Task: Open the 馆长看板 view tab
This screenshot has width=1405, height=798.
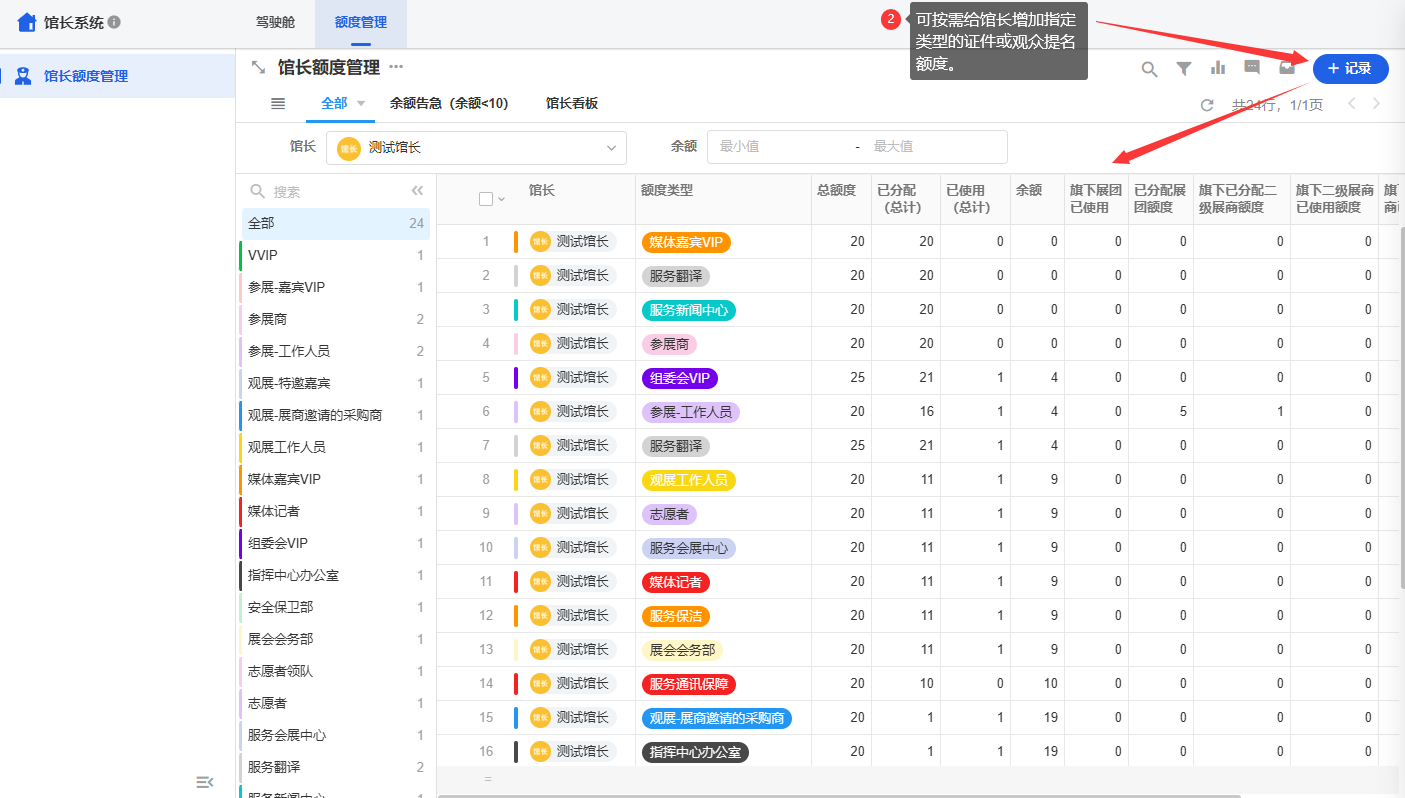Action: (572, 103)
